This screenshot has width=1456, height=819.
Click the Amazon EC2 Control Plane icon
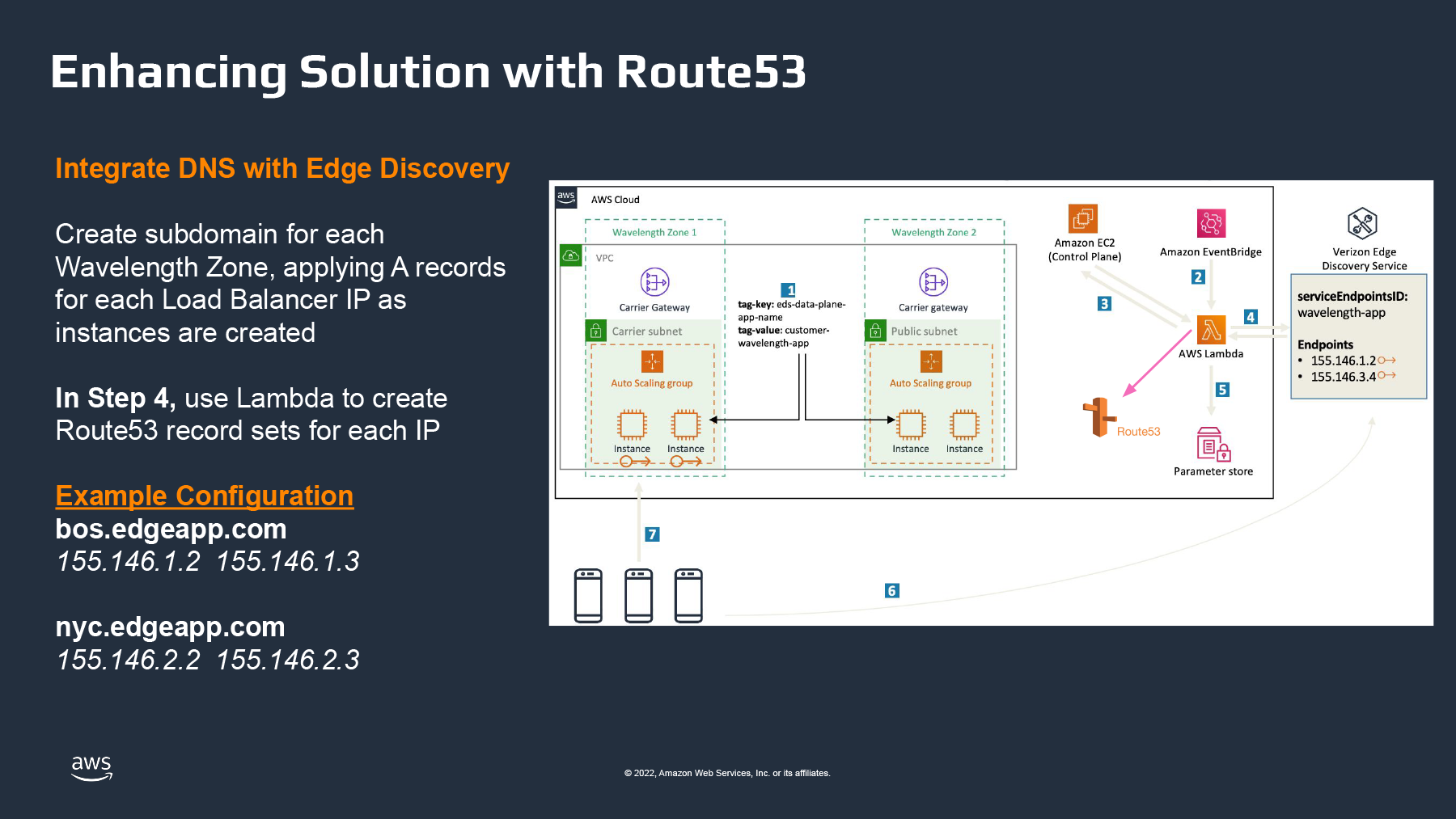click(1083, 218)
